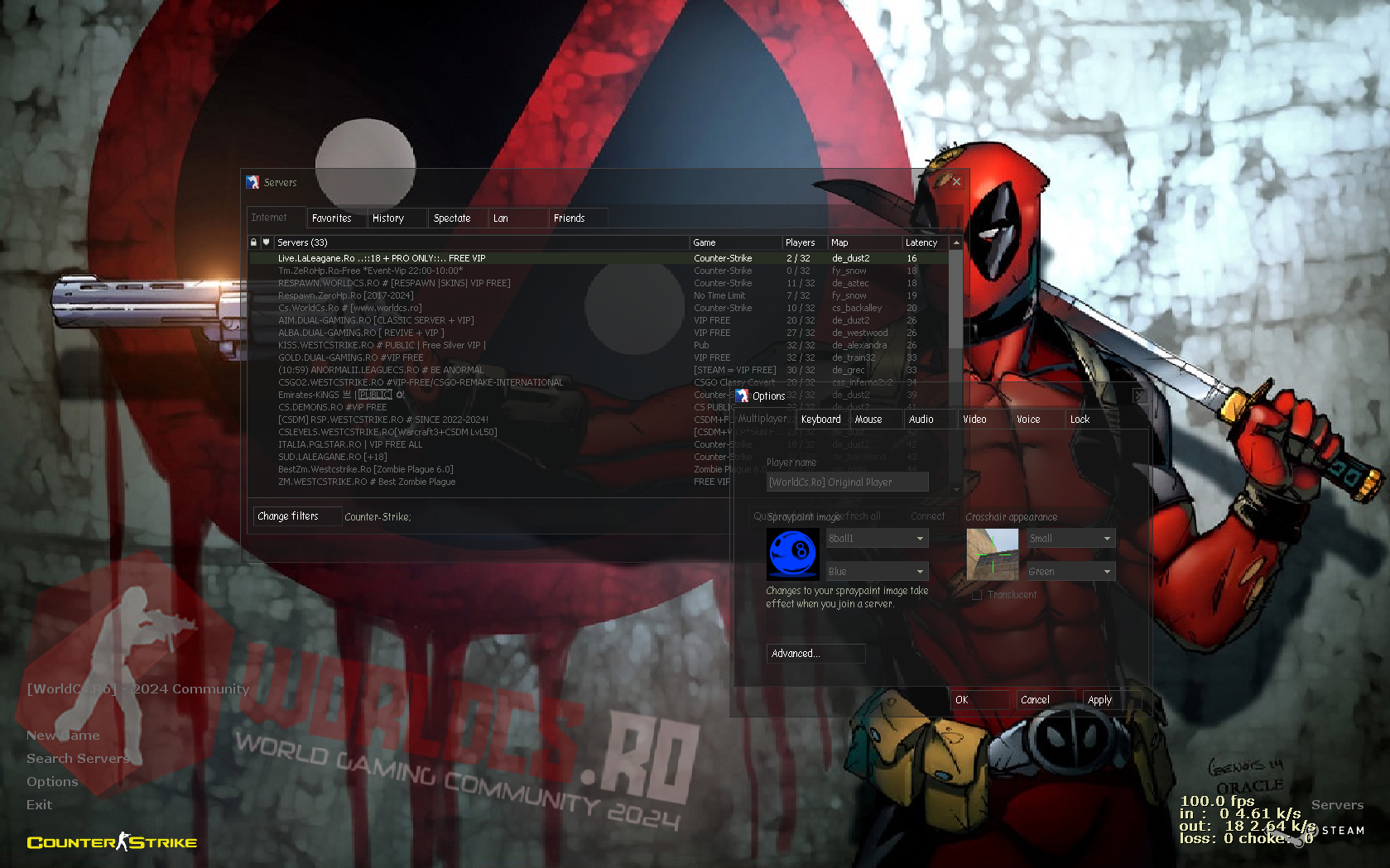Select the ANORMALII.LEAGUECS.RO server row
Viewport: 1390px width, 868px height.
pos(599,370)
